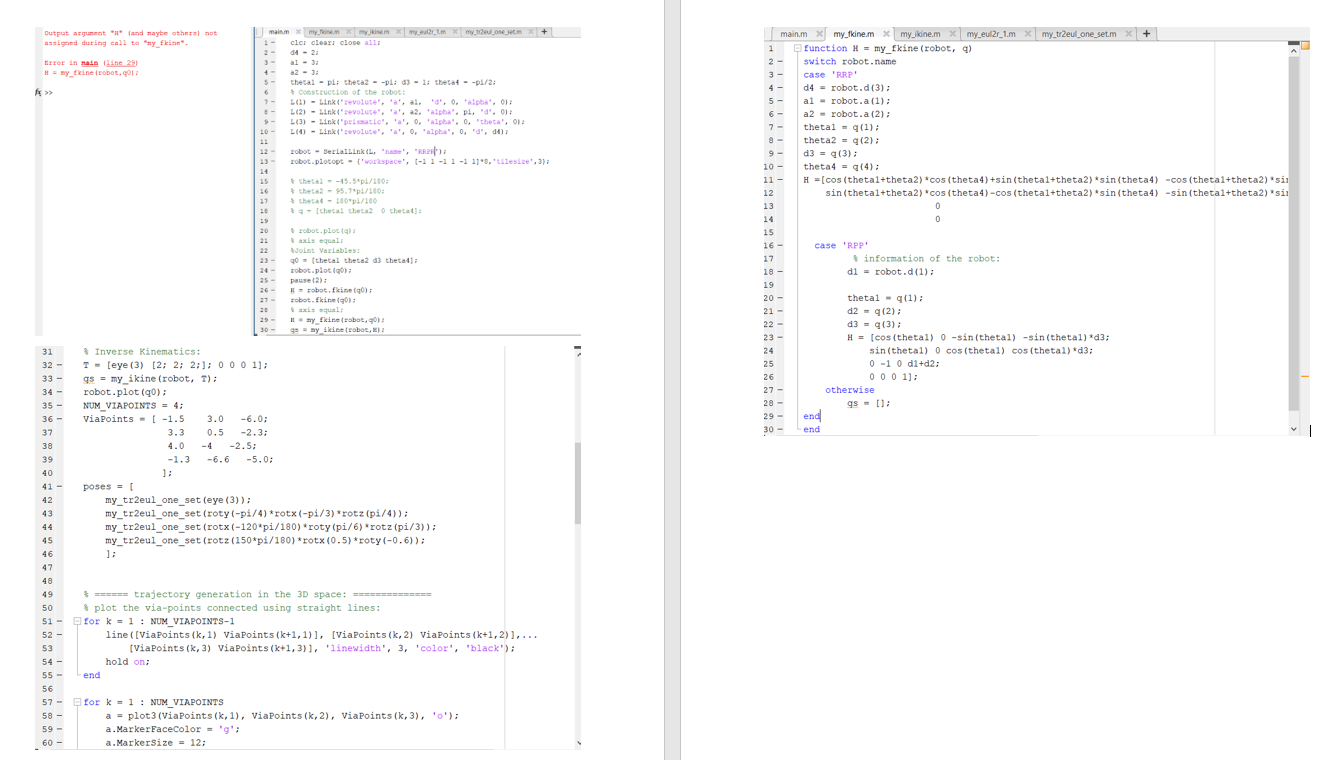Switch to the my_tr2eul_one_set.m tab on the right
The height and width of the screenshot is (760, 1319).
1078,33
